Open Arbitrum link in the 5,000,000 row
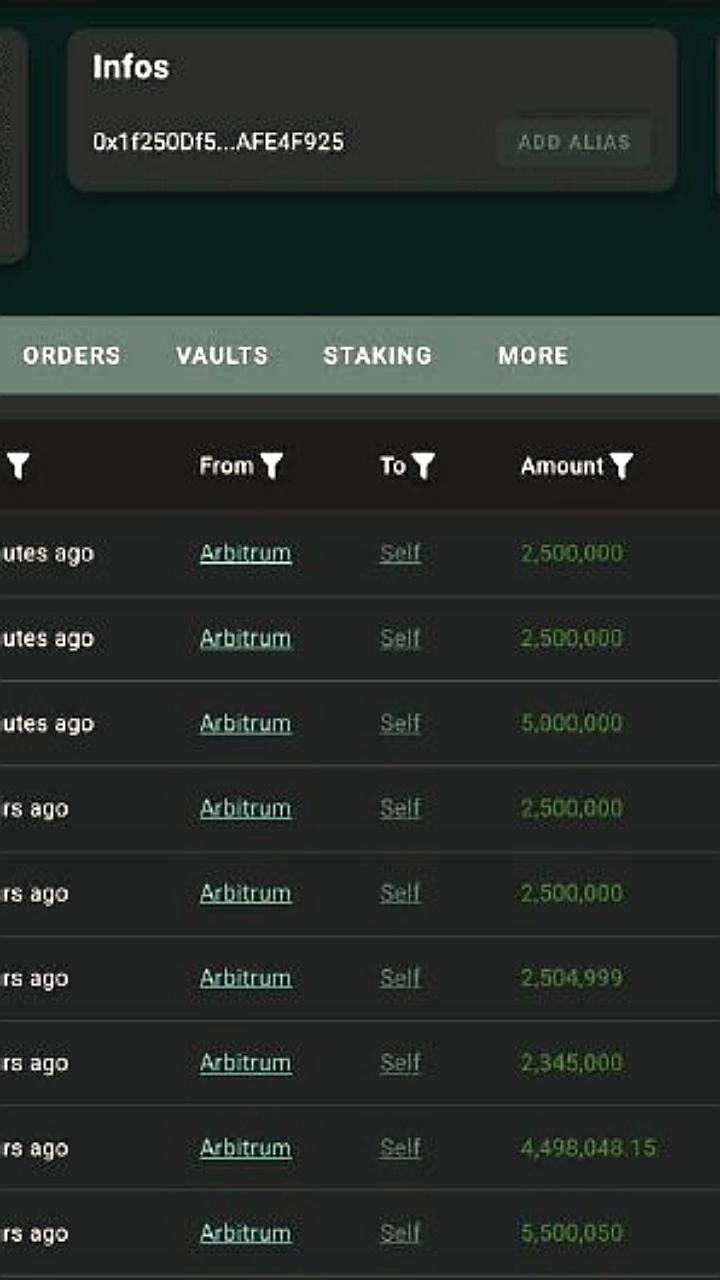This screenshot has width=720, height=1280. click(246, 723)
